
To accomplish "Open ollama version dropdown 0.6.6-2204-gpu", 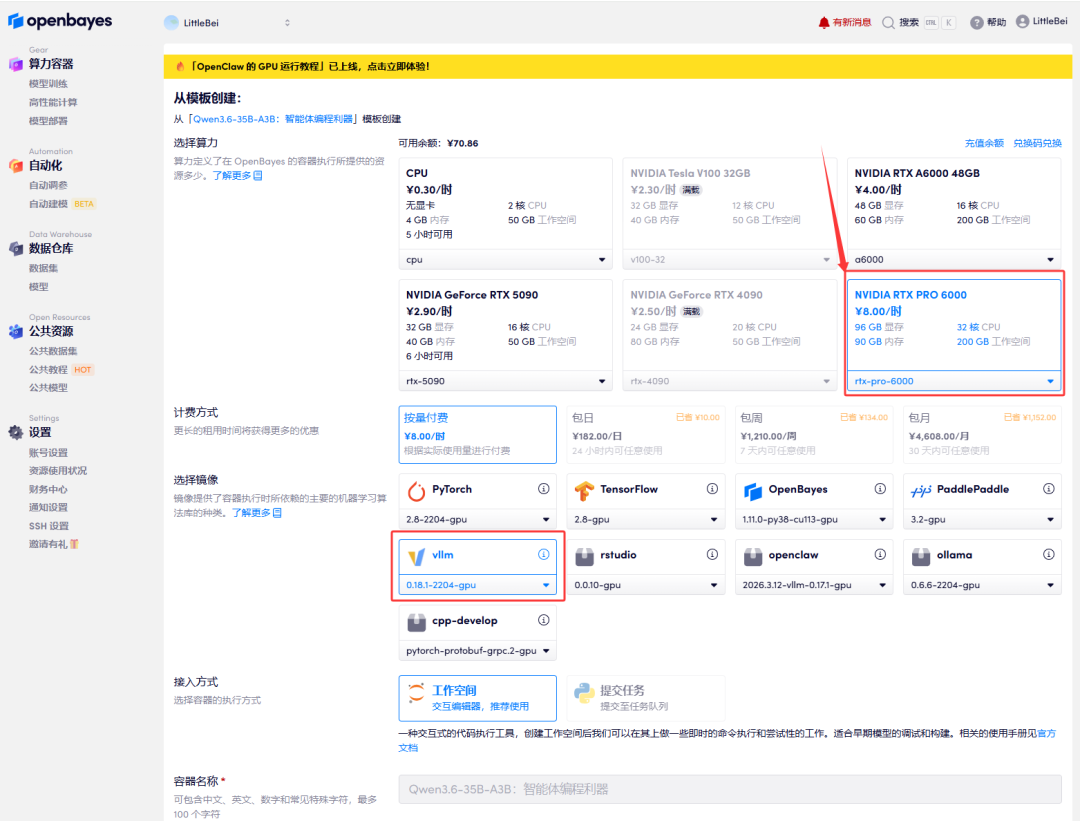I will tap(982, 585).
